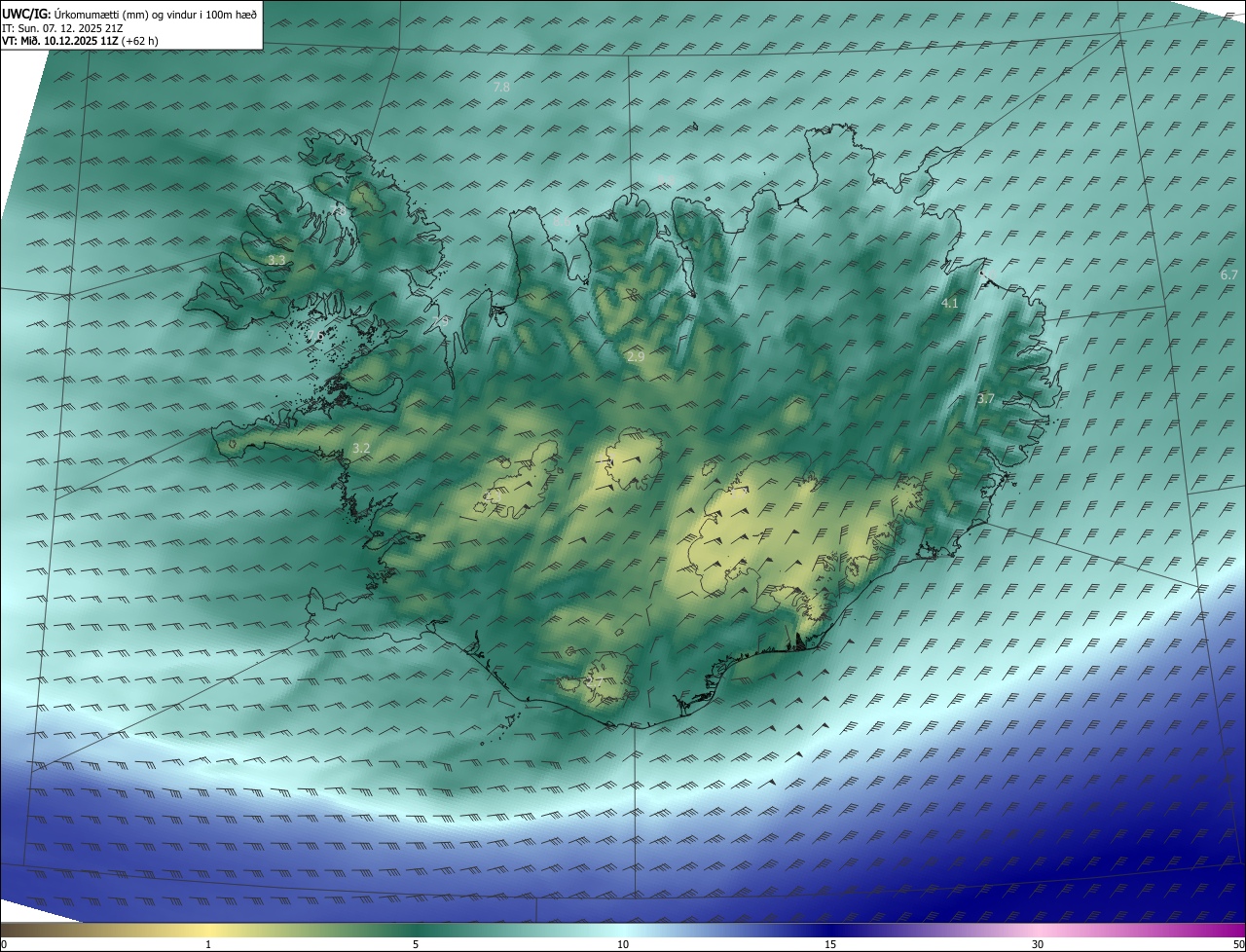This screenshot has width=1246, height=952.
Task: Click the 0 tick label on color scale
Action: tap(4, 944)
